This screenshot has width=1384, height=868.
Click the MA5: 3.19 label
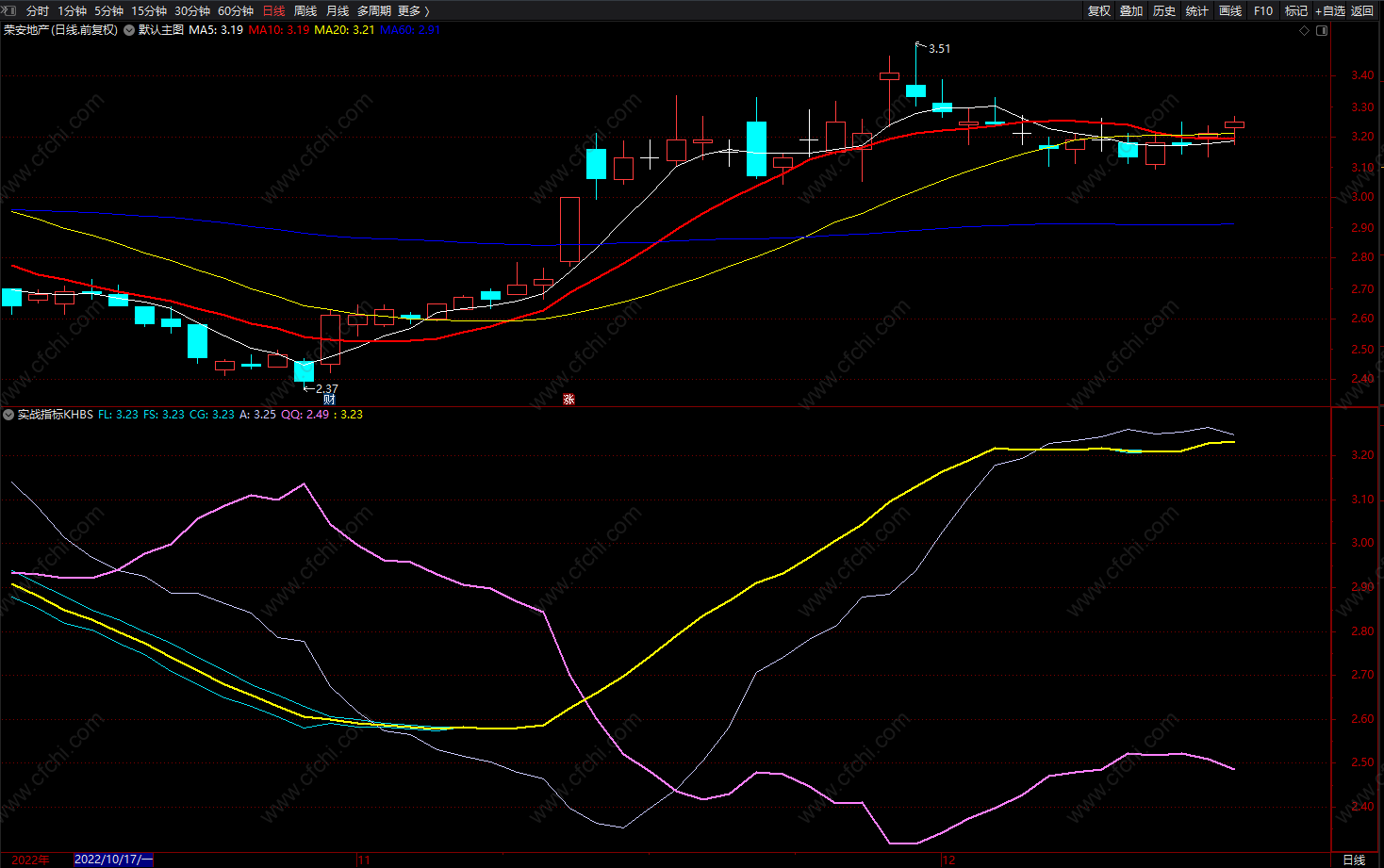click(x=216, y=30)
